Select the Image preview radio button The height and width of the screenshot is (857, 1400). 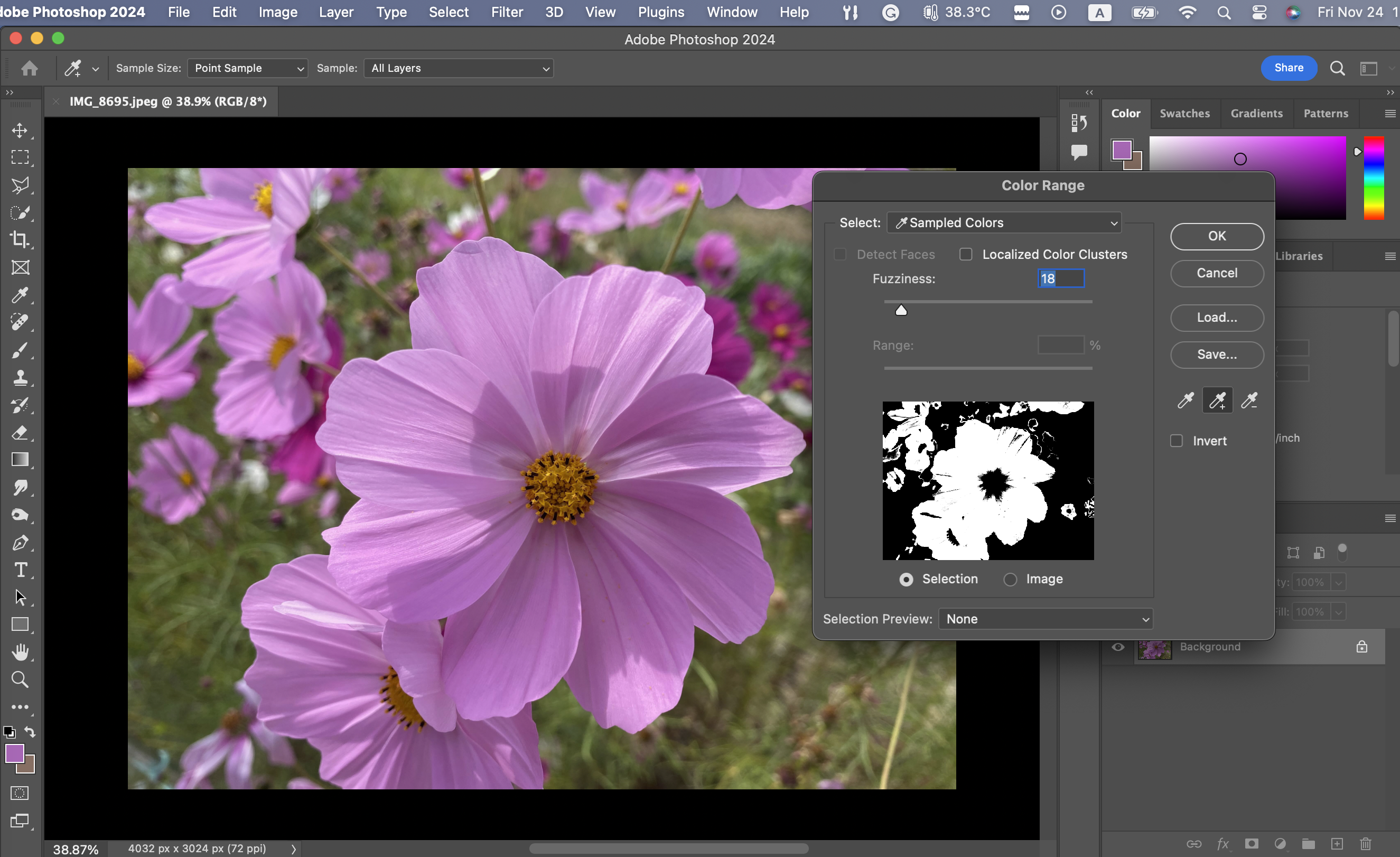point(1010,579)
